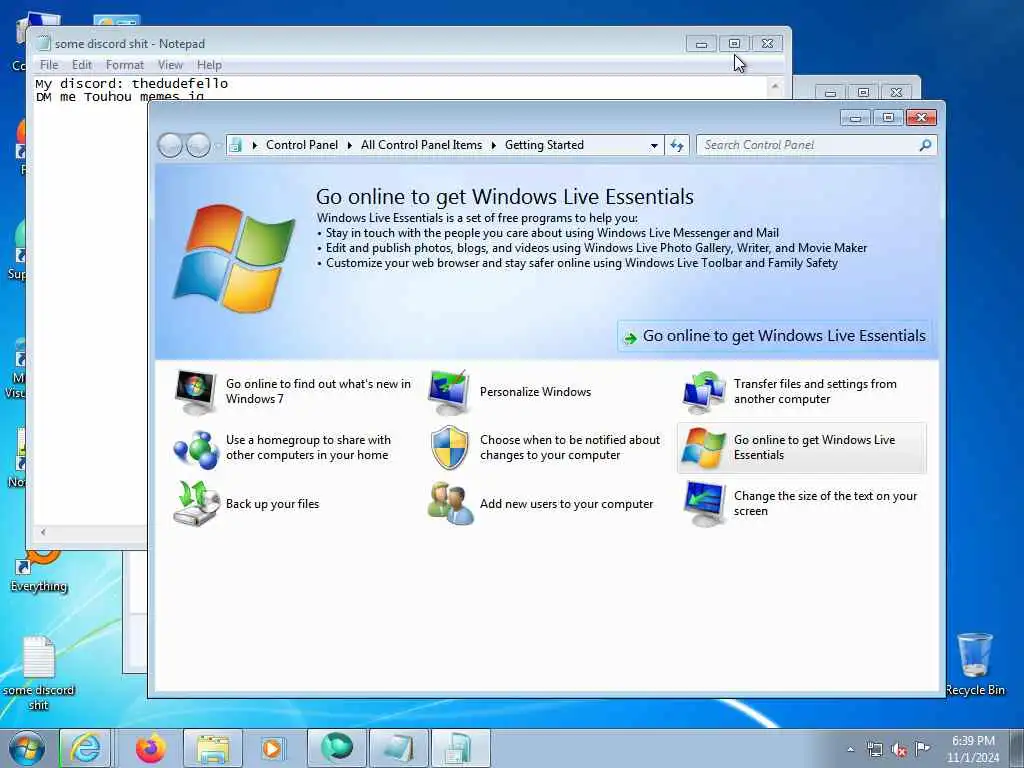Click the Notepad window title bar text
The image size is (1024, 768).
click(129, 44)
